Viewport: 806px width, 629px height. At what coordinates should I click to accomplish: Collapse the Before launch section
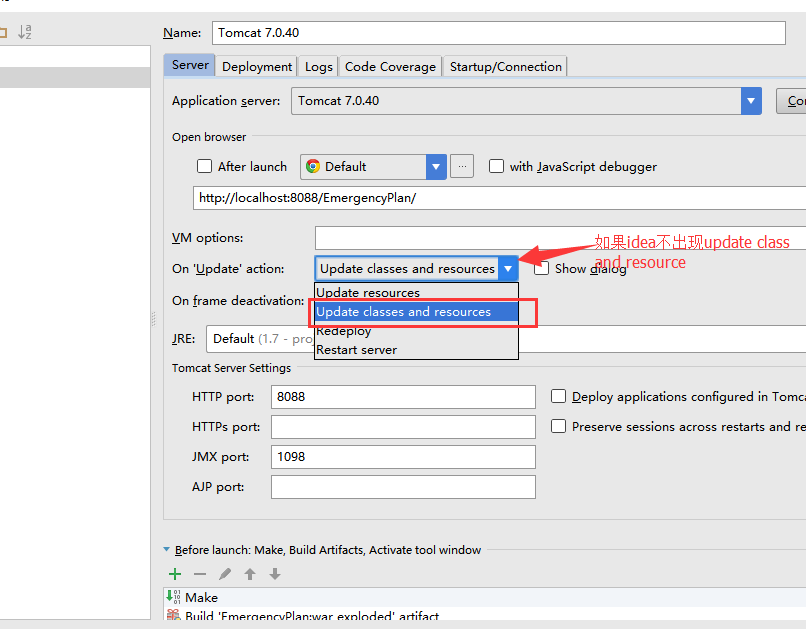click(167, 549)
